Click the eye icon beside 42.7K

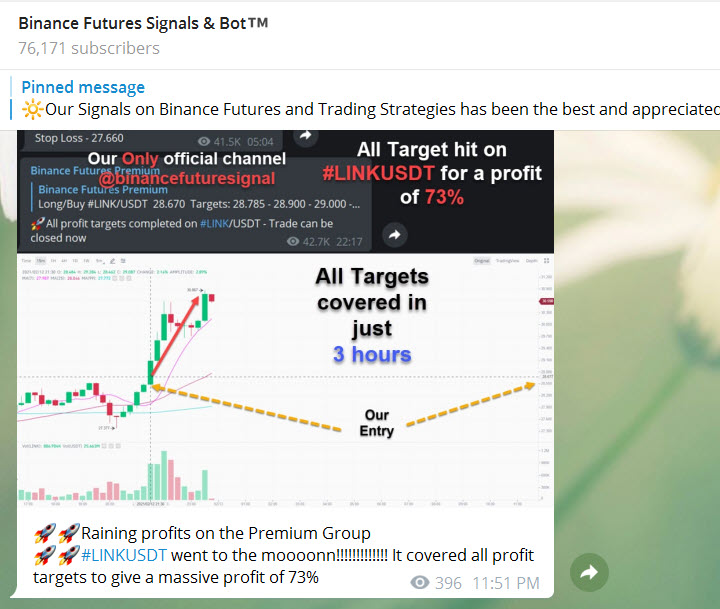tap(295, 241)
